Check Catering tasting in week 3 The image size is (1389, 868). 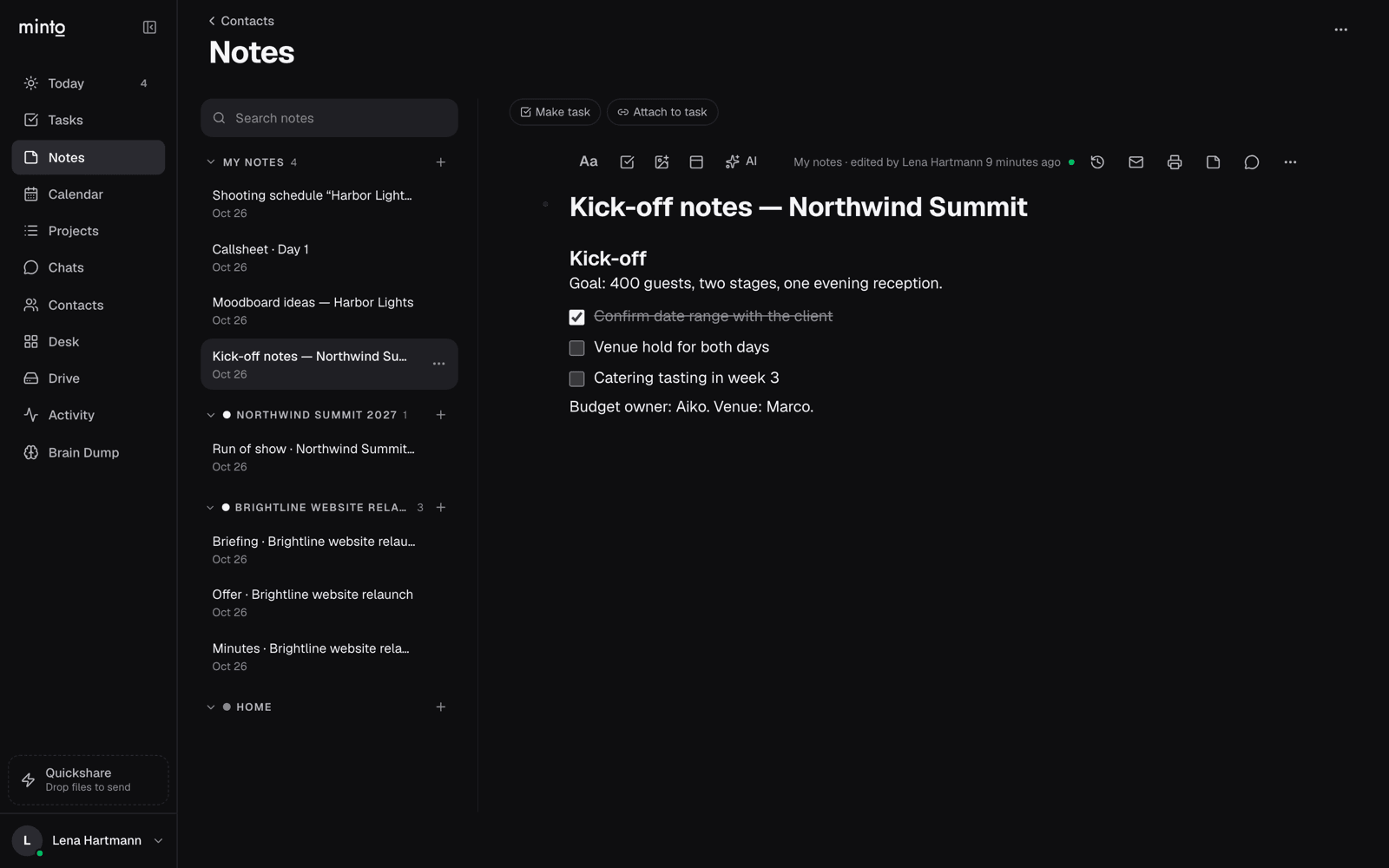[x=576, y=378]
